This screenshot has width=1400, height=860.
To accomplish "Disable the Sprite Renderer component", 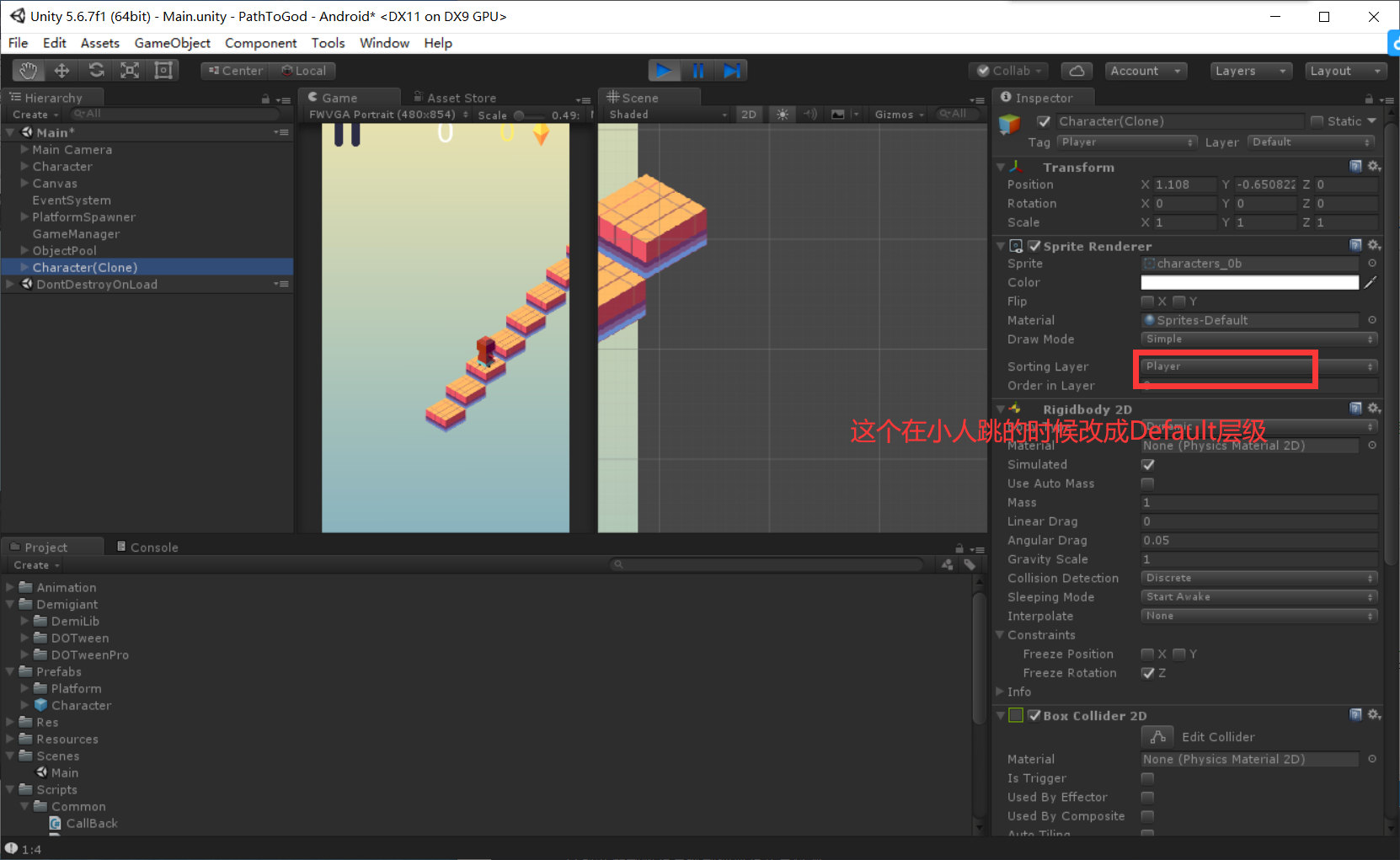I will pyautogui.click(x=1034, y=246).
